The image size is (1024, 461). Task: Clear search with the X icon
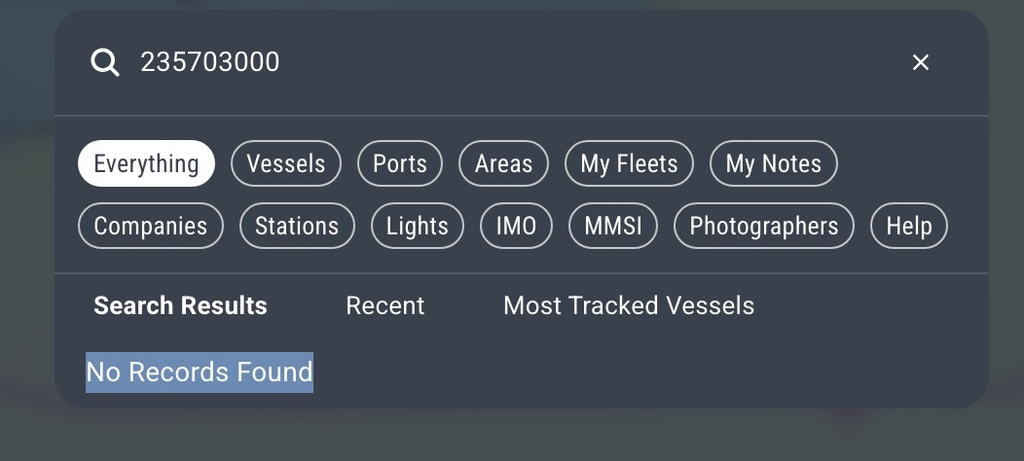click(x=920, y=63)
